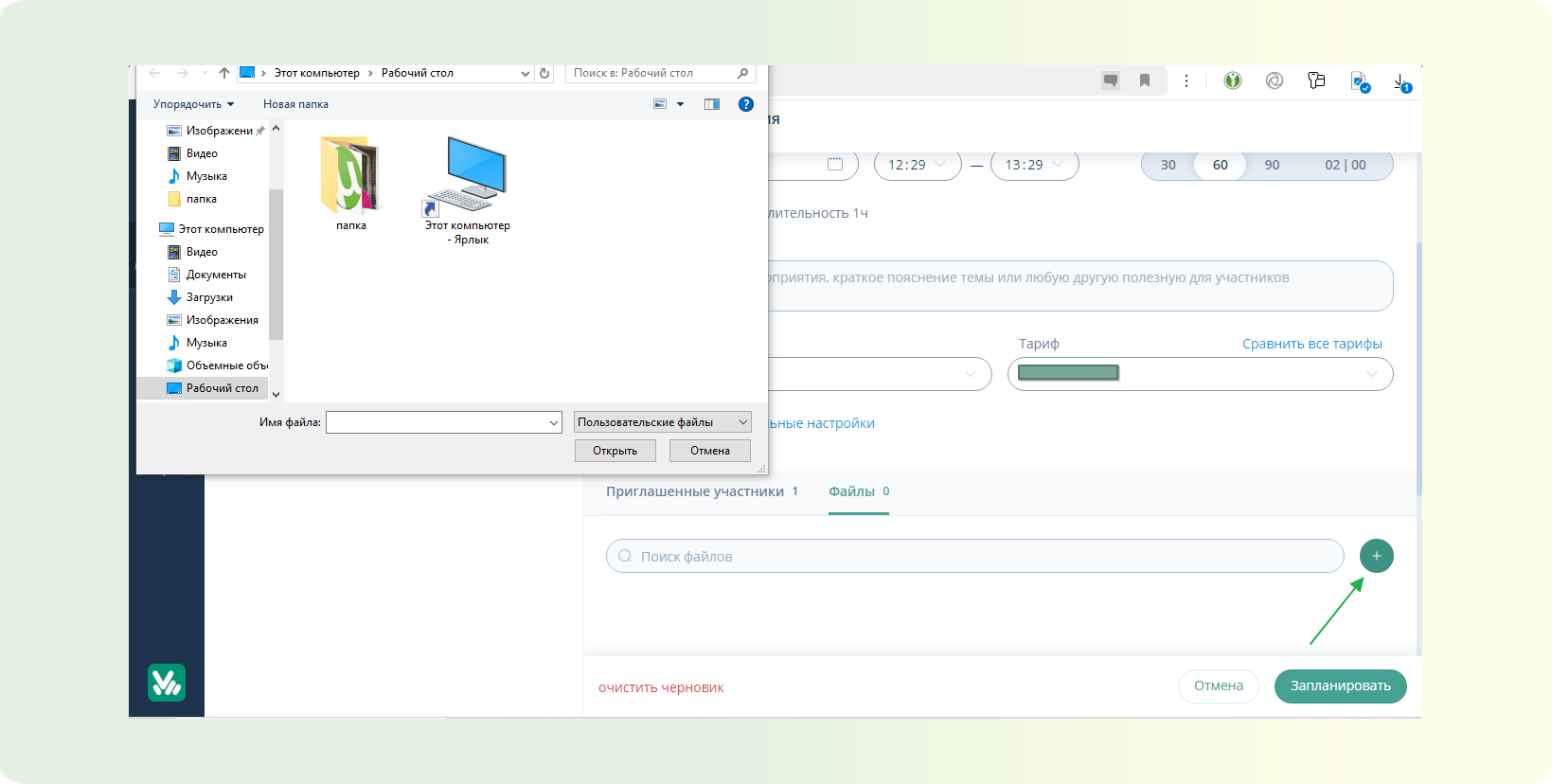Click the Поиск файлов search field
Screen dimensions: 1552x784
tap(975, 557)
